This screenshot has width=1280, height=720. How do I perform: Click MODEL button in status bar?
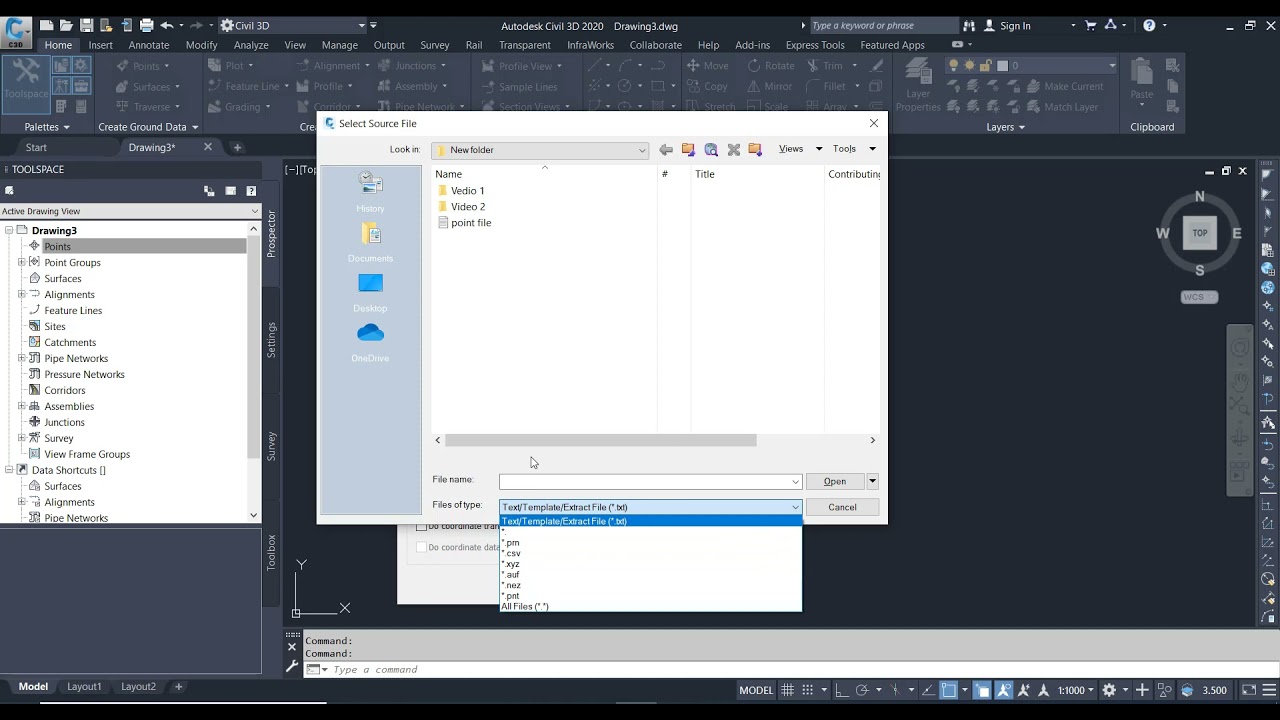coord(756,690)
